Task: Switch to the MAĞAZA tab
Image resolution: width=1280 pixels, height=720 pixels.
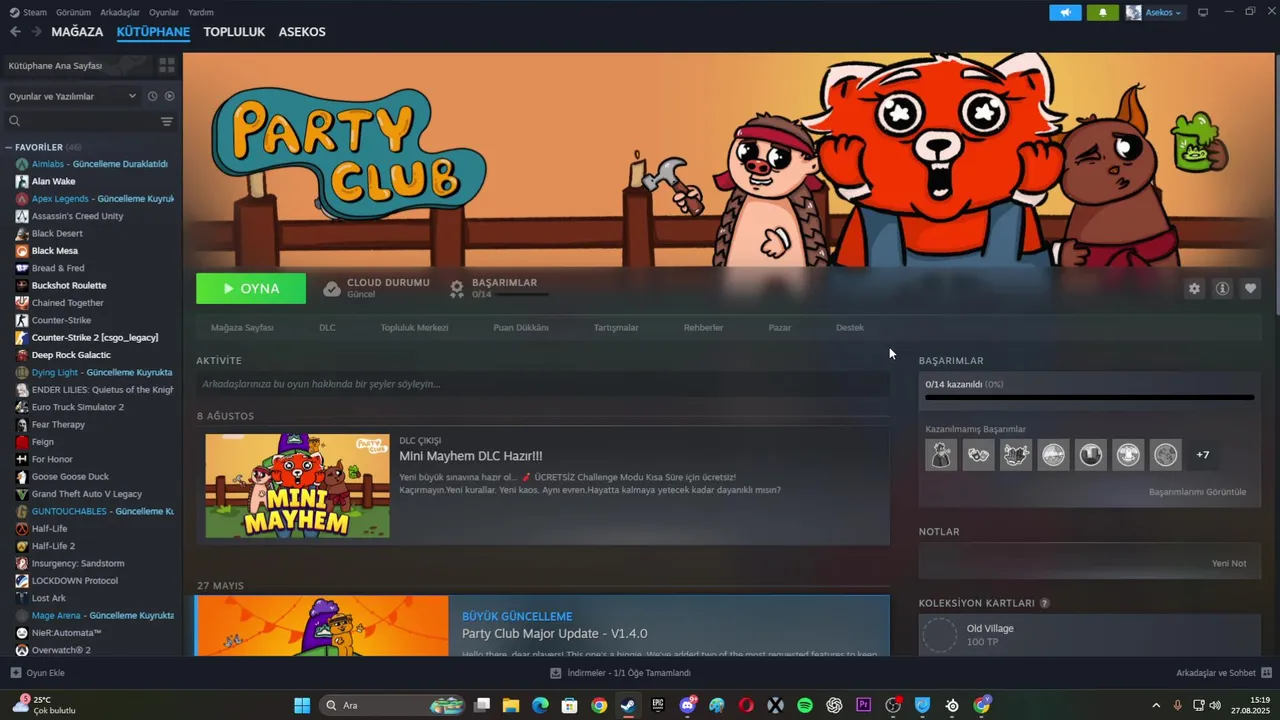Action: 77,32
